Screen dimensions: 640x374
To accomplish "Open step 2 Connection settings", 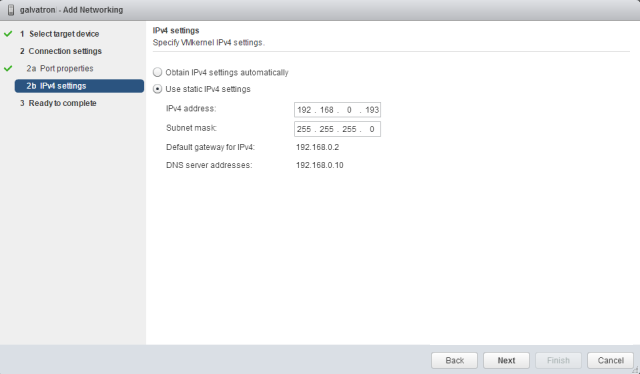I will [61, 51].
